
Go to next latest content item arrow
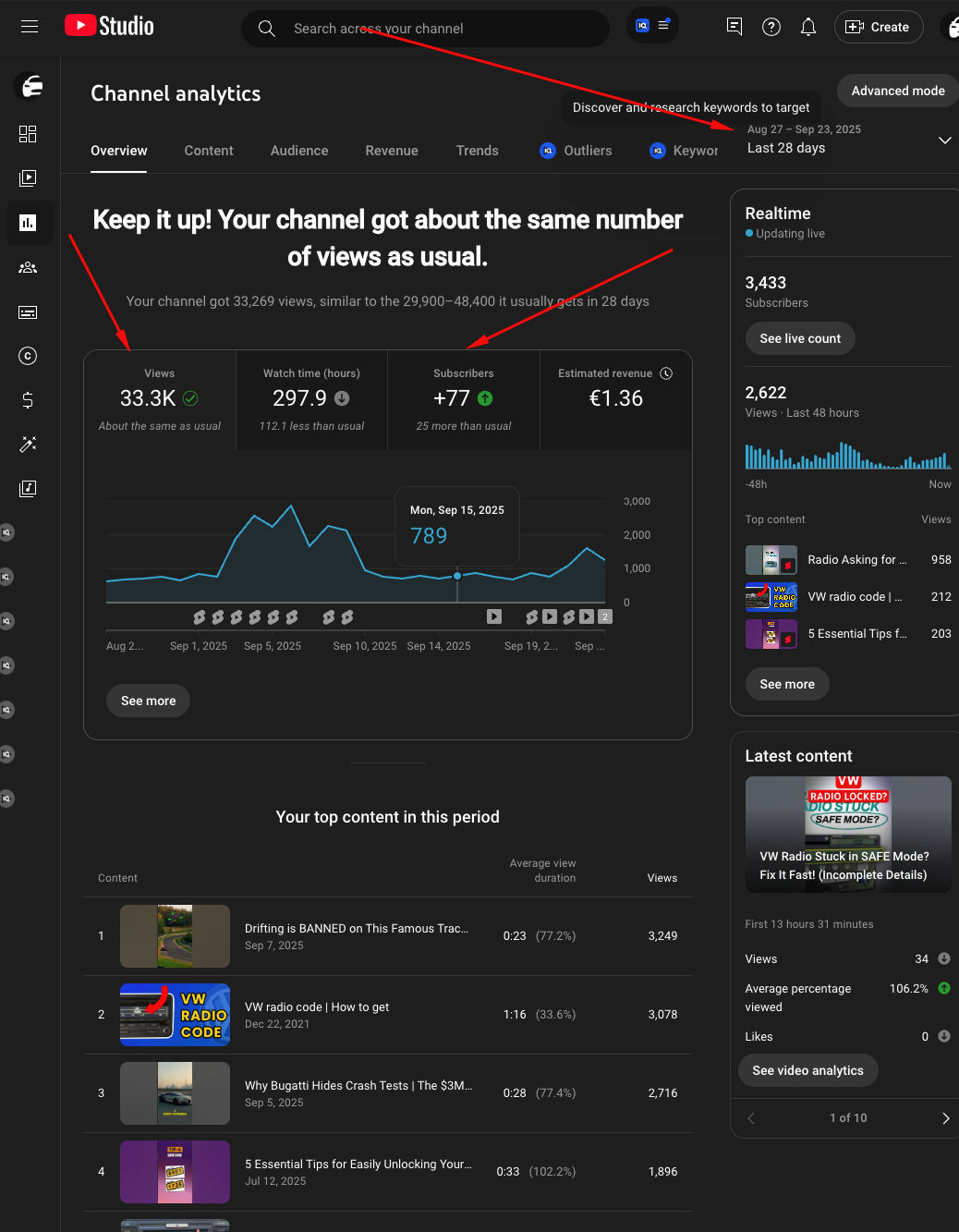[x=945, y=1118]
